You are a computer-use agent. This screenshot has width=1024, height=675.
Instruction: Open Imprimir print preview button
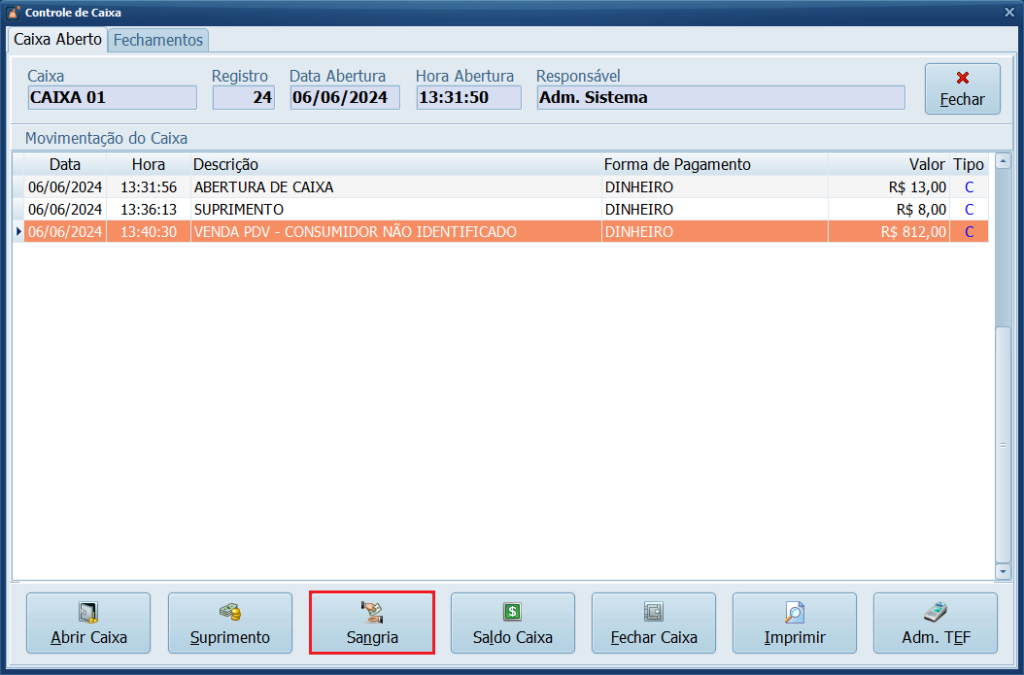(794, 623)
